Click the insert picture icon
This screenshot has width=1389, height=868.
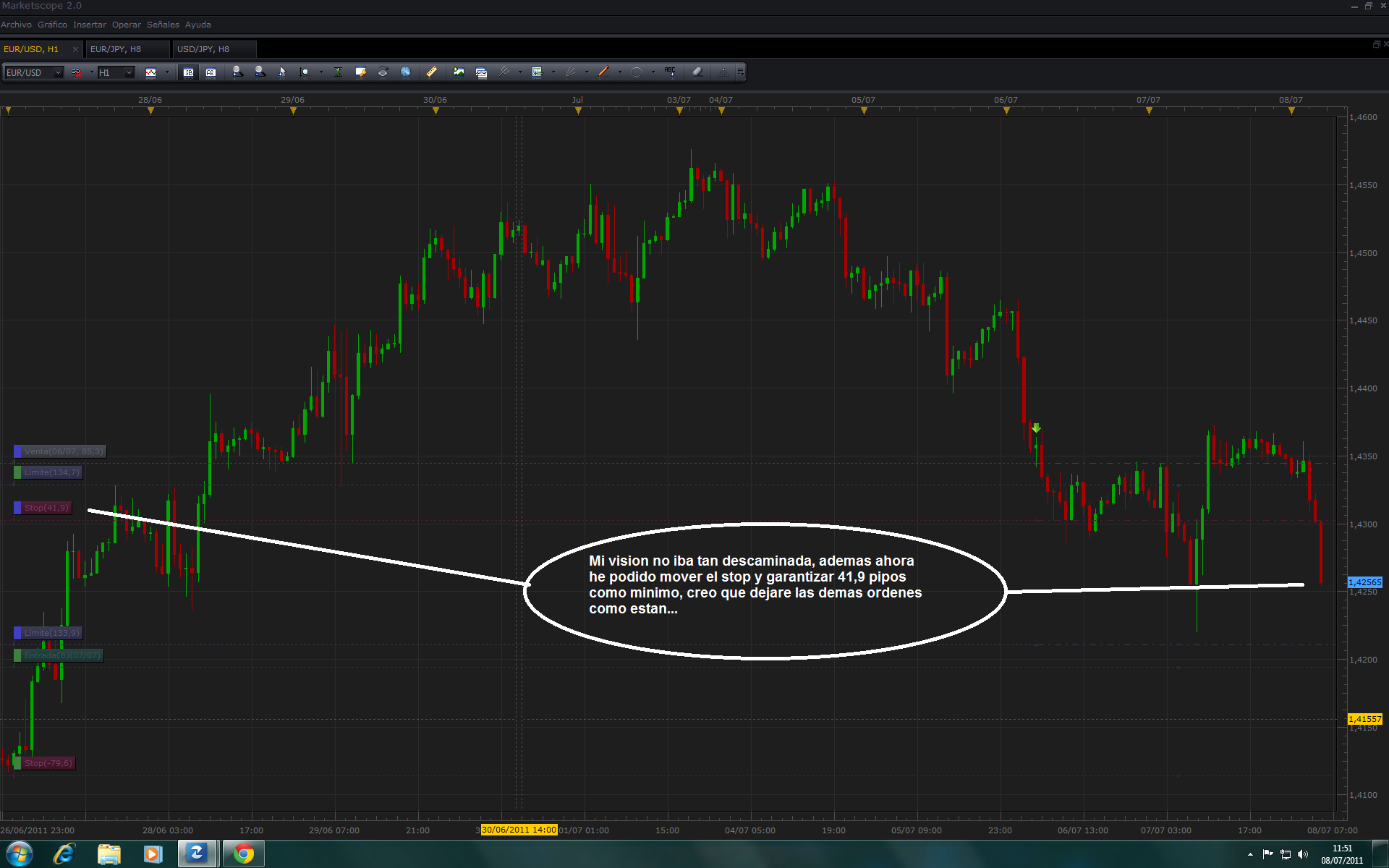(459, 72)
